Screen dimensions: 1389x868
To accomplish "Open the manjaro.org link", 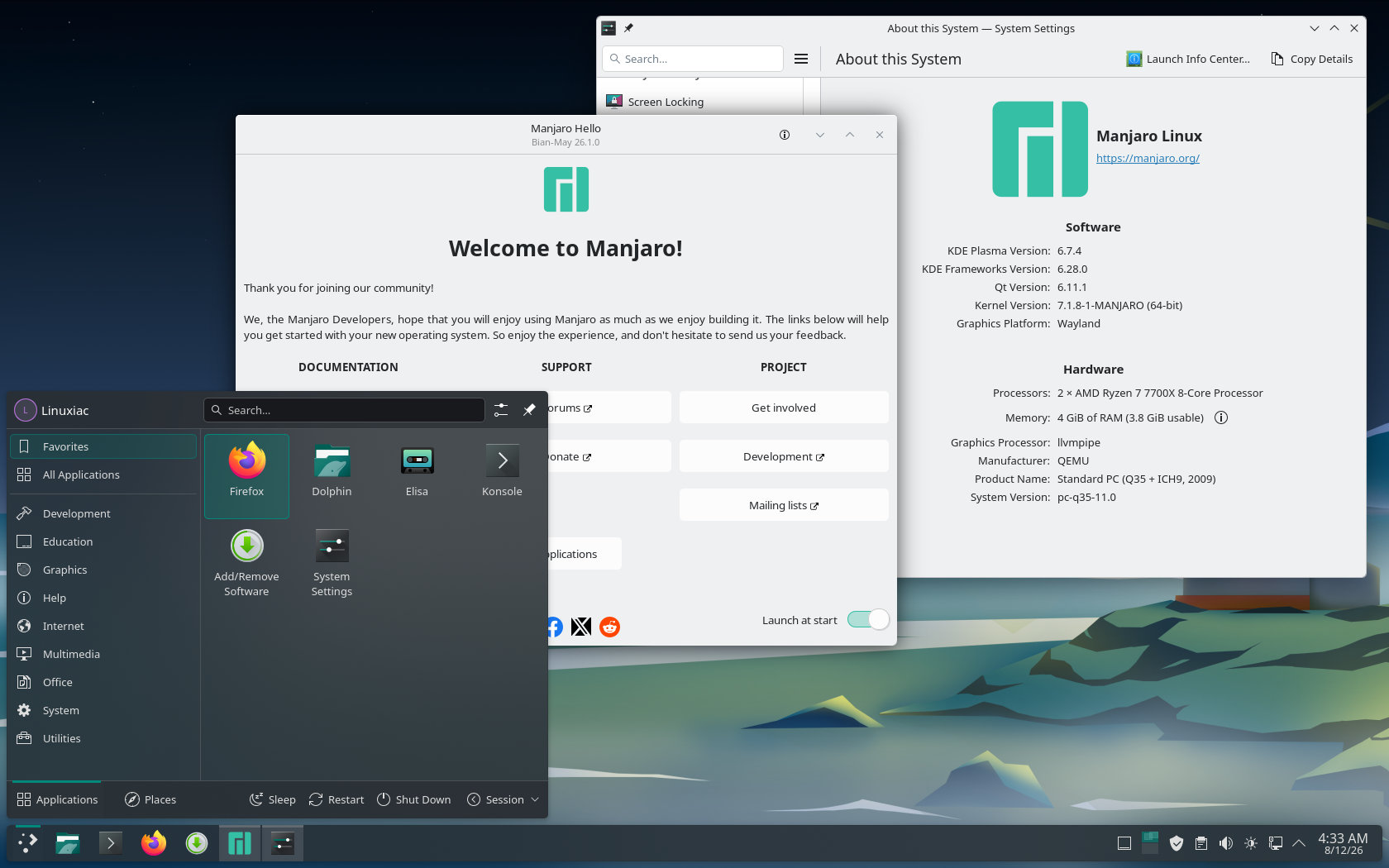I will pos(1148,158).
